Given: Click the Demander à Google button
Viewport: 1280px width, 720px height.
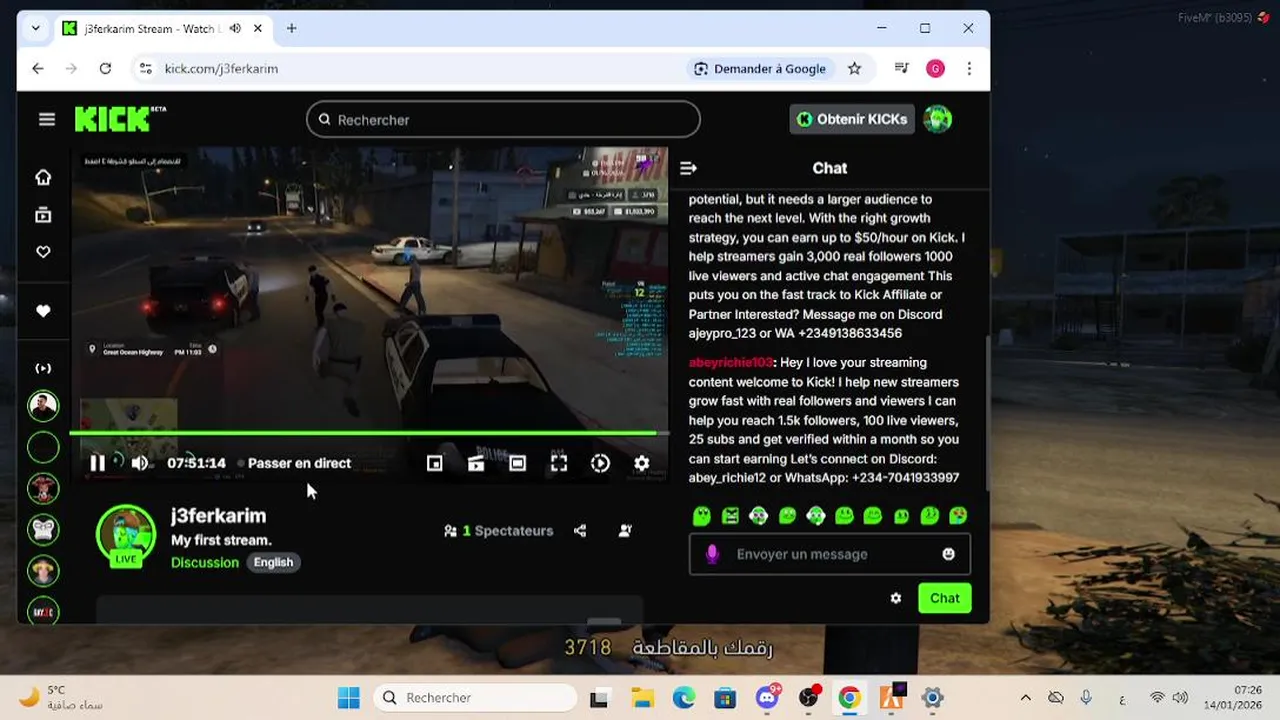Looking at the screenshot, I should (760, 68).
